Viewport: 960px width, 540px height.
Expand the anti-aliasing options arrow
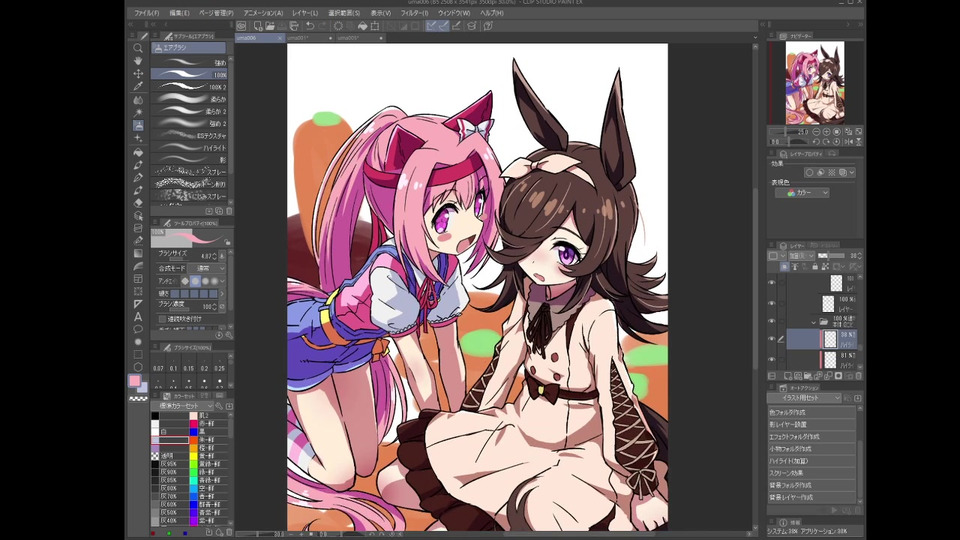[222, 281]
